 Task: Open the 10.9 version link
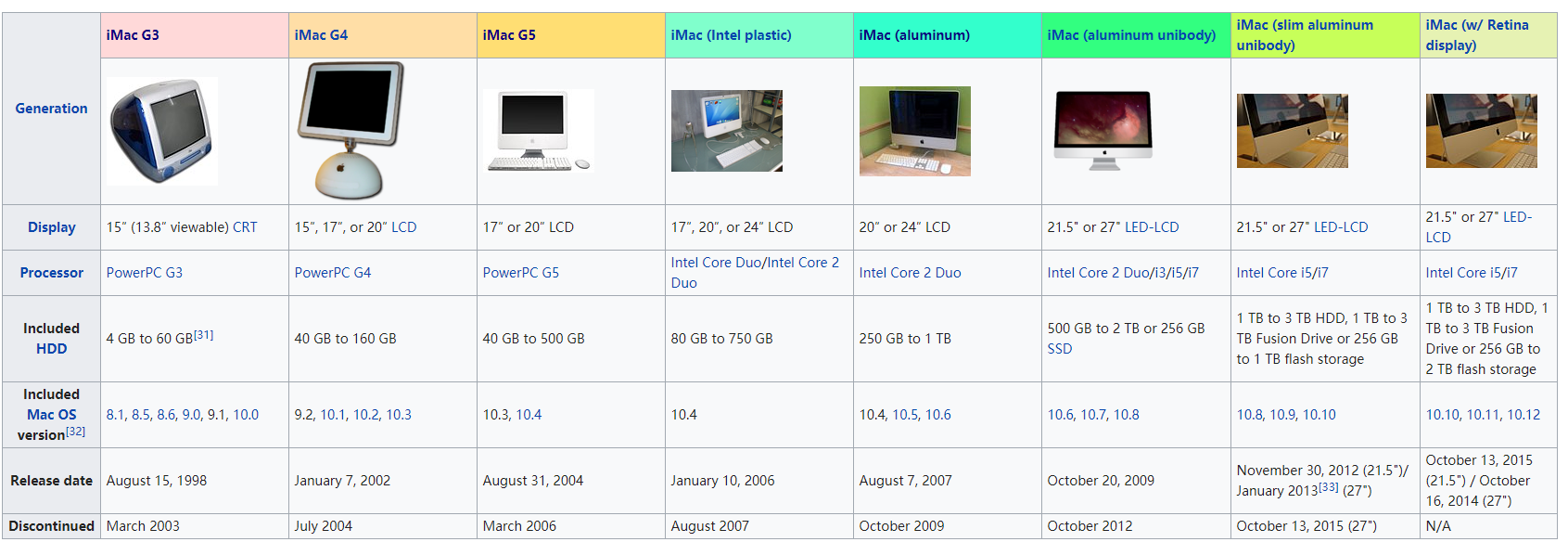tap(1283, 415)
